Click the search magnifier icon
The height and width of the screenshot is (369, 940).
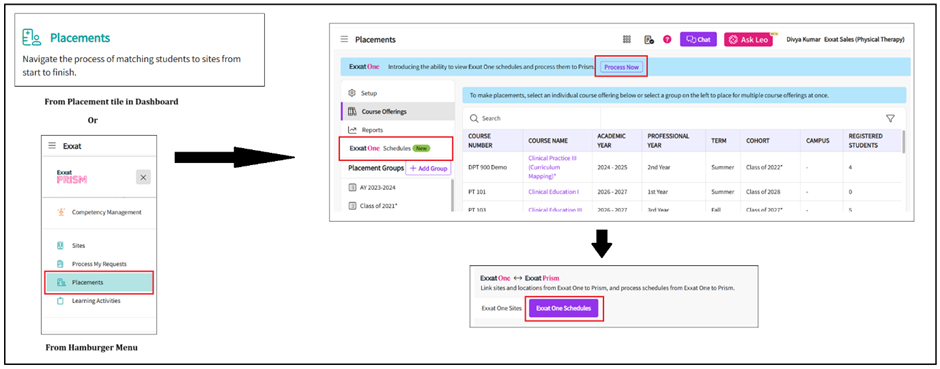pos(474,119)
